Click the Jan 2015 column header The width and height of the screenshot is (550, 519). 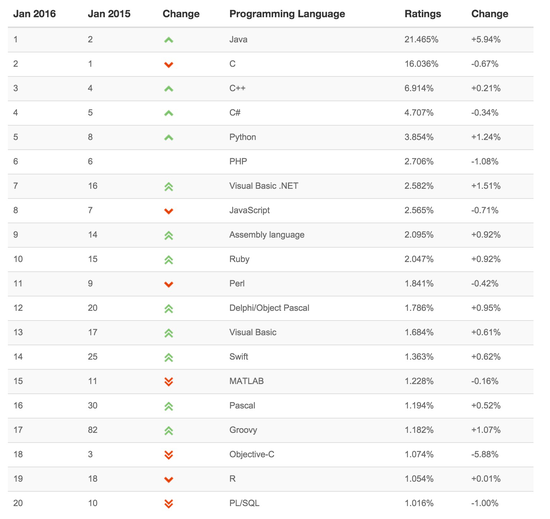click(109, 14)
